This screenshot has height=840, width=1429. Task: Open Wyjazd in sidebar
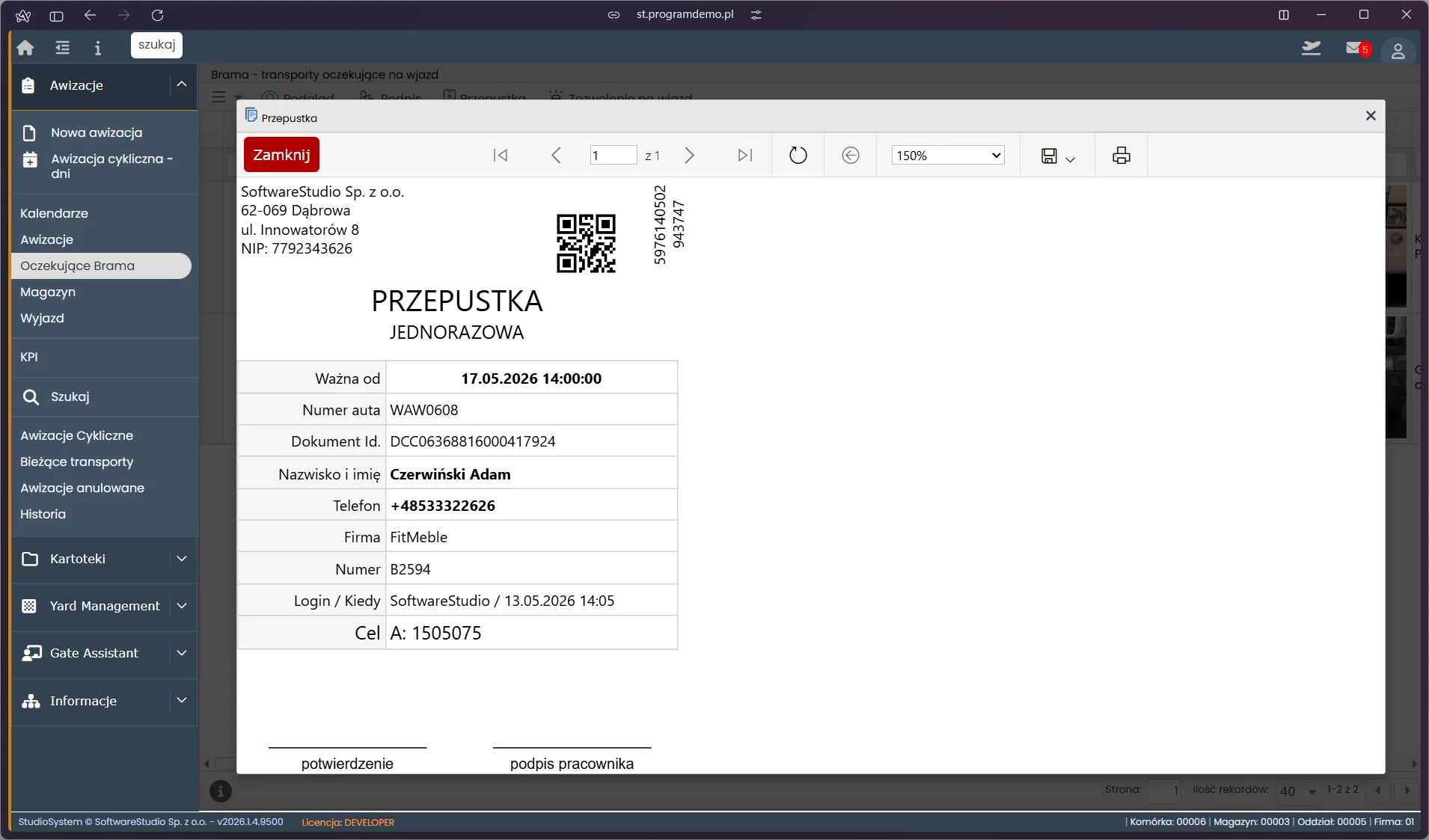tap(42, 318)
